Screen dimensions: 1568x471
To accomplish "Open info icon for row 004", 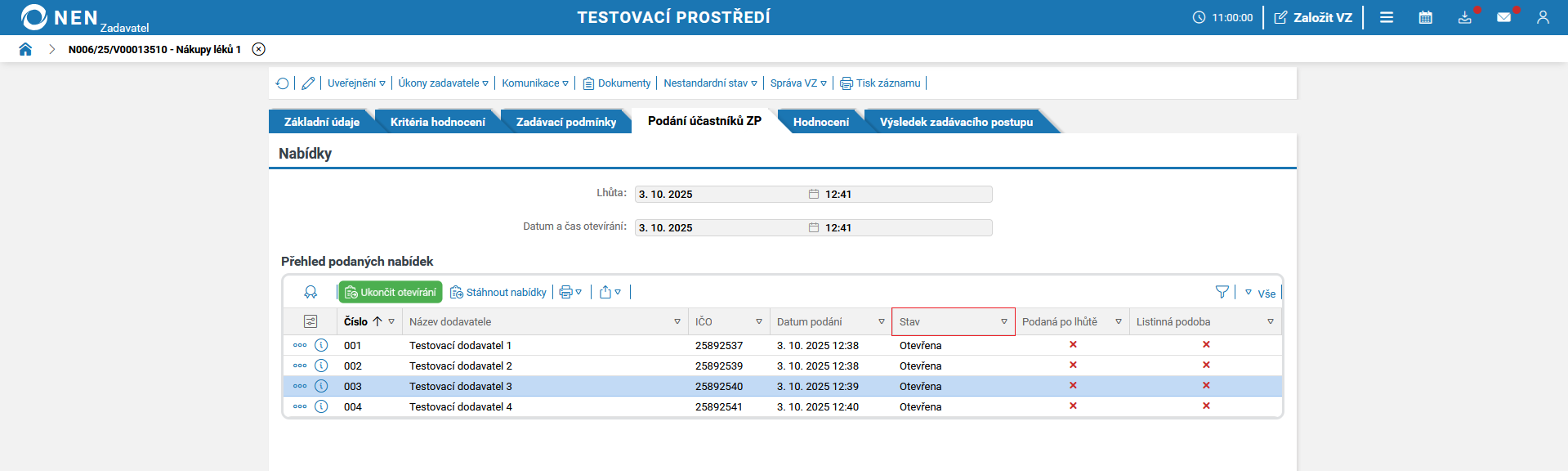I will (x=321, y=406).
